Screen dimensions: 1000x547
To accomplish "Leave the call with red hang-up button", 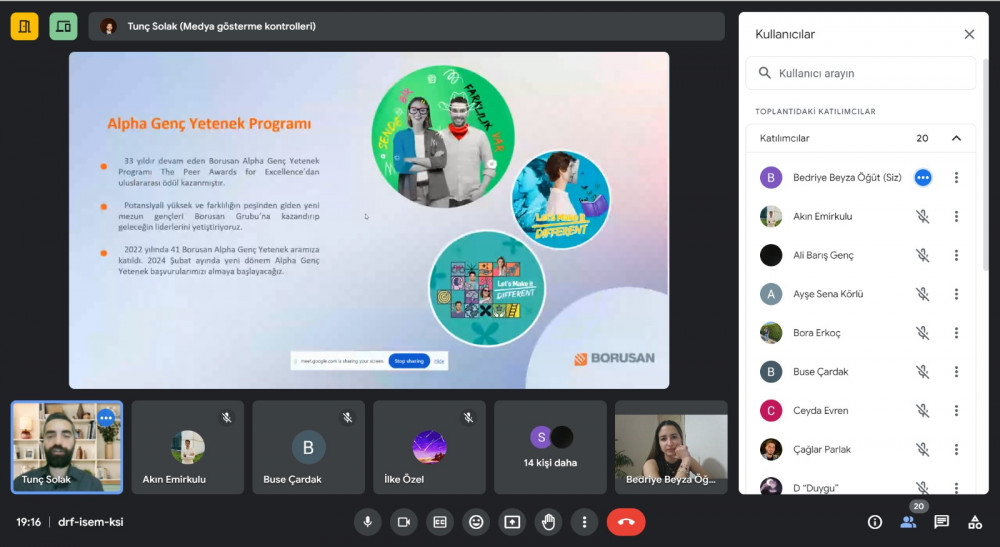I will (626, 522).
